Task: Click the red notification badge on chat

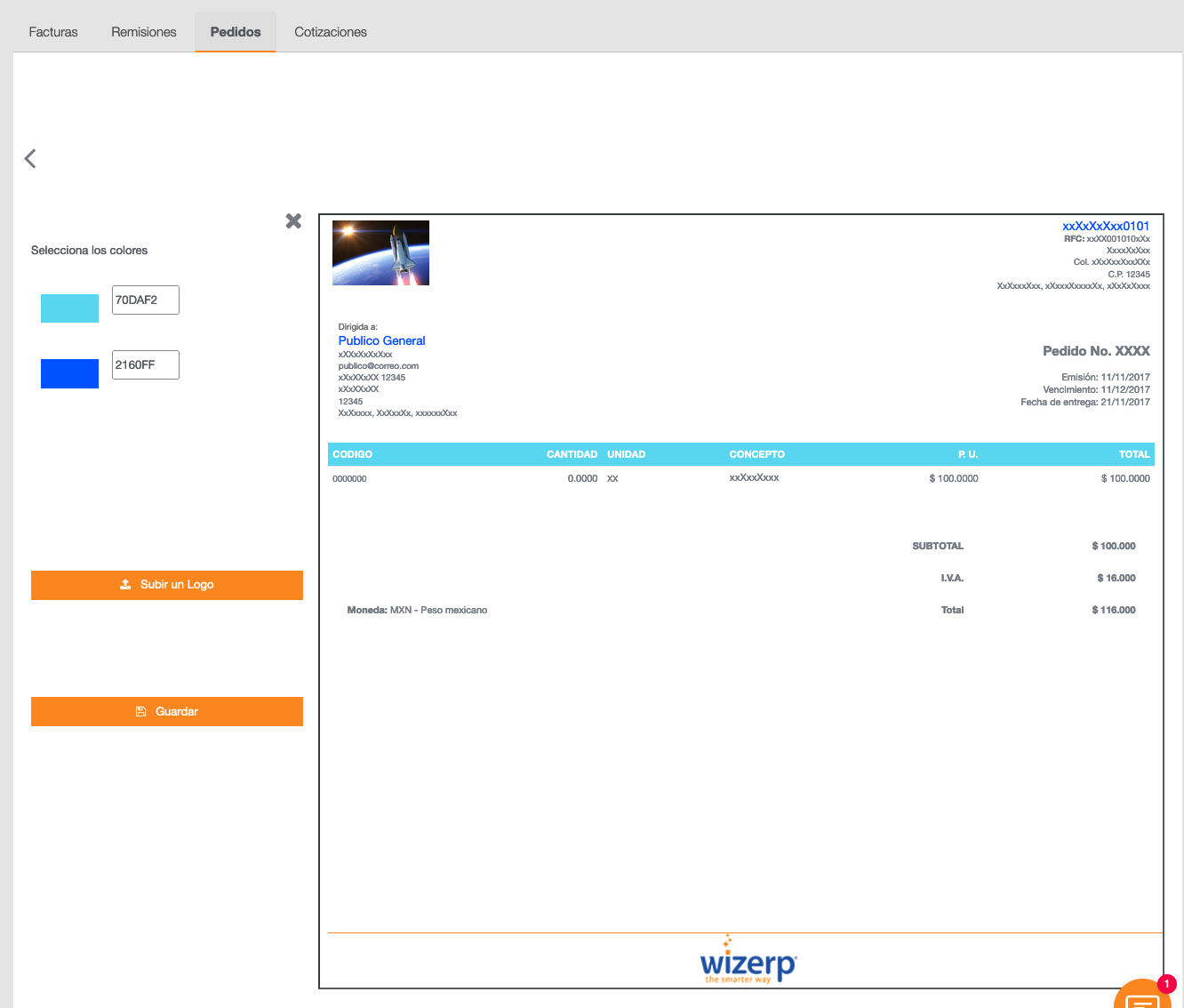Action: pos(1166,984)
